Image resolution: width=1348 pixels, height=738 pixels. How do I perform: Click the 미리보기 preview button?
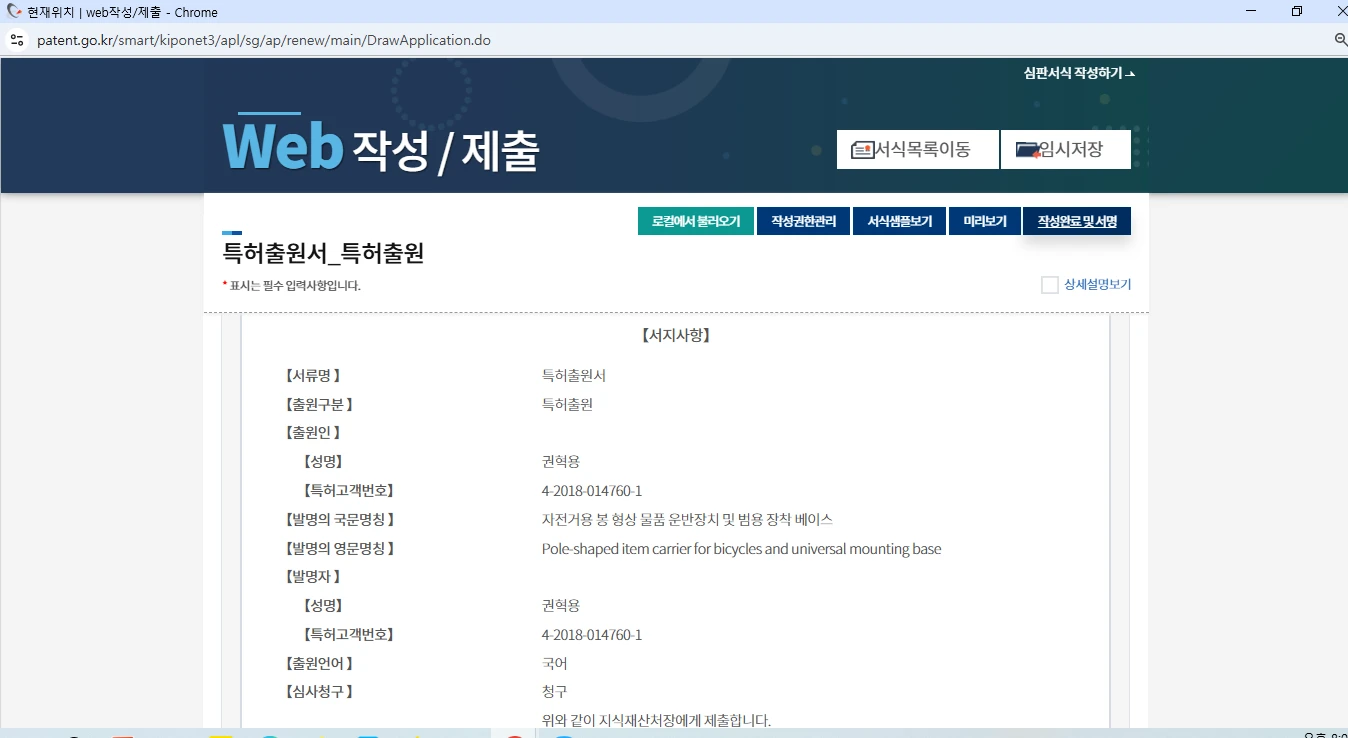(x=984, y=221)
